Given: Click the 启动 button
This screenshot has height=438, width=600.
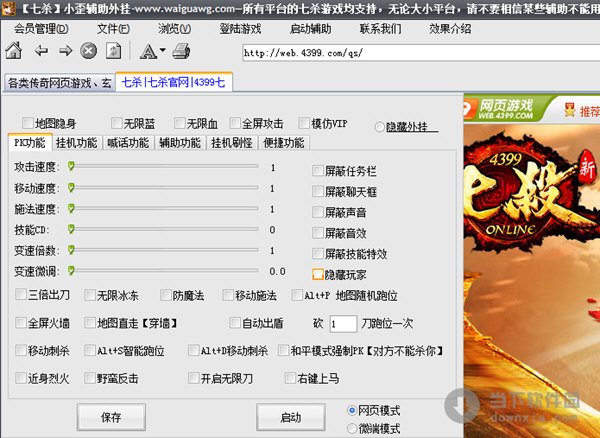Looking at the screenshot, I should pyautogui.click(x=290, y=417).
